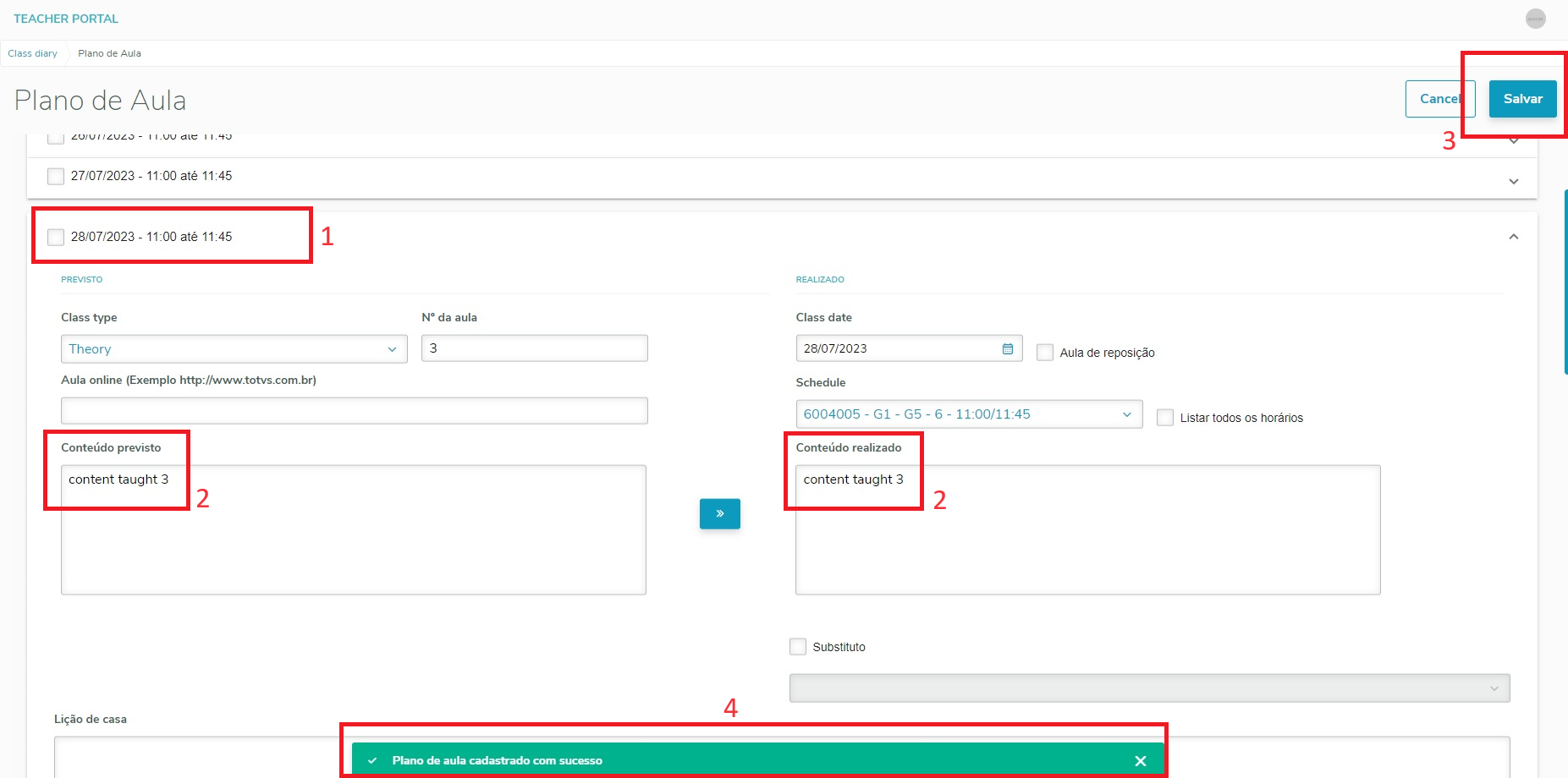Image resolution: width=1568 pixels, height=778 pixels.
Task: Collapse the 28/07/2023 lesson panel
Action: 1514,237
